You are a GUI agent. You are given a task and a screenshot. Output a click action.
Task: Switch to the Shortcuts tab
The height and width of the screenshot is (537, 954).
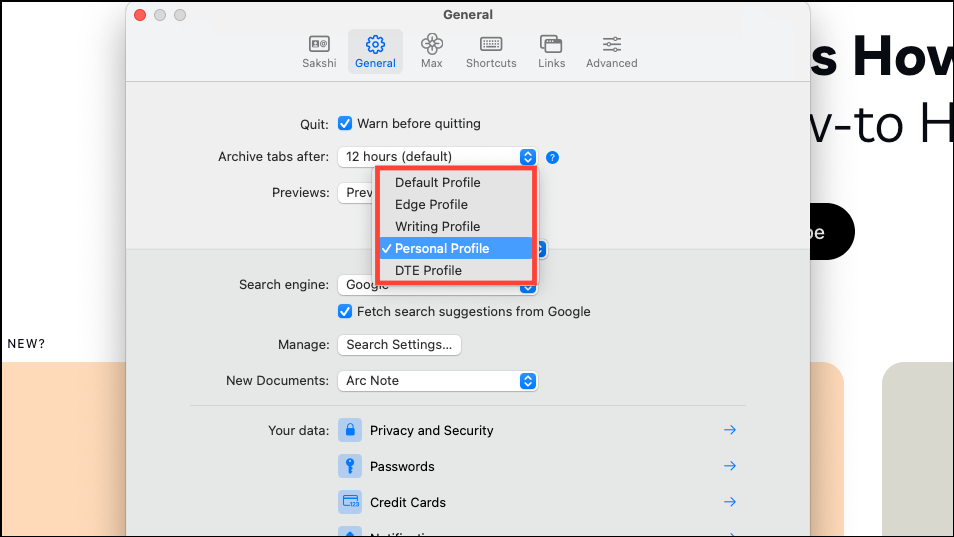pos(491,52)
